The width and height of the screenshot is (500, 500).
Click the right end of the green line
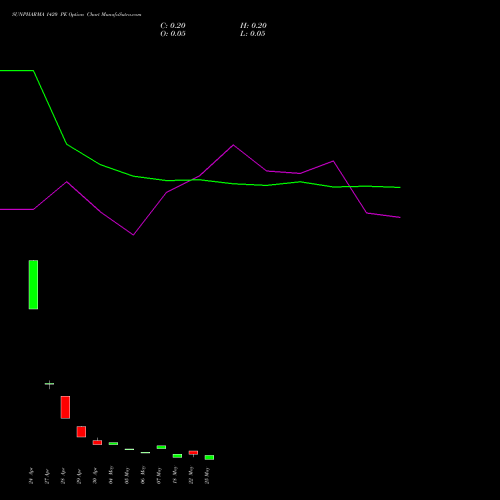coord(400,187)
